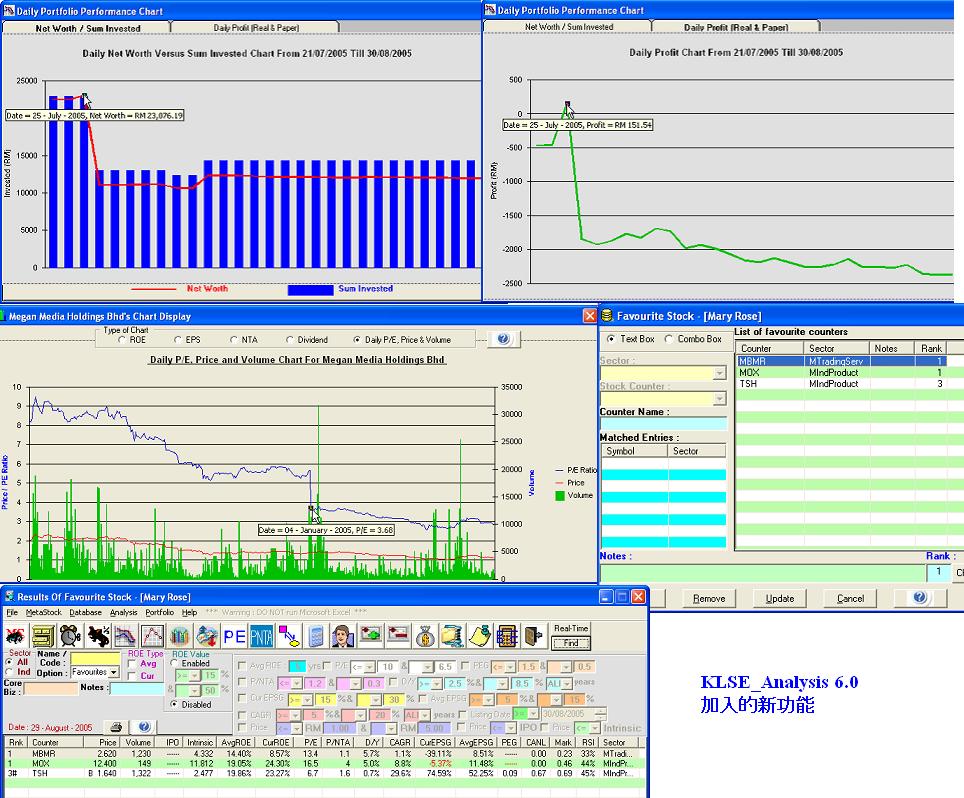
Task: Select the ROE chart type radio button
Action: click(124, 340)
